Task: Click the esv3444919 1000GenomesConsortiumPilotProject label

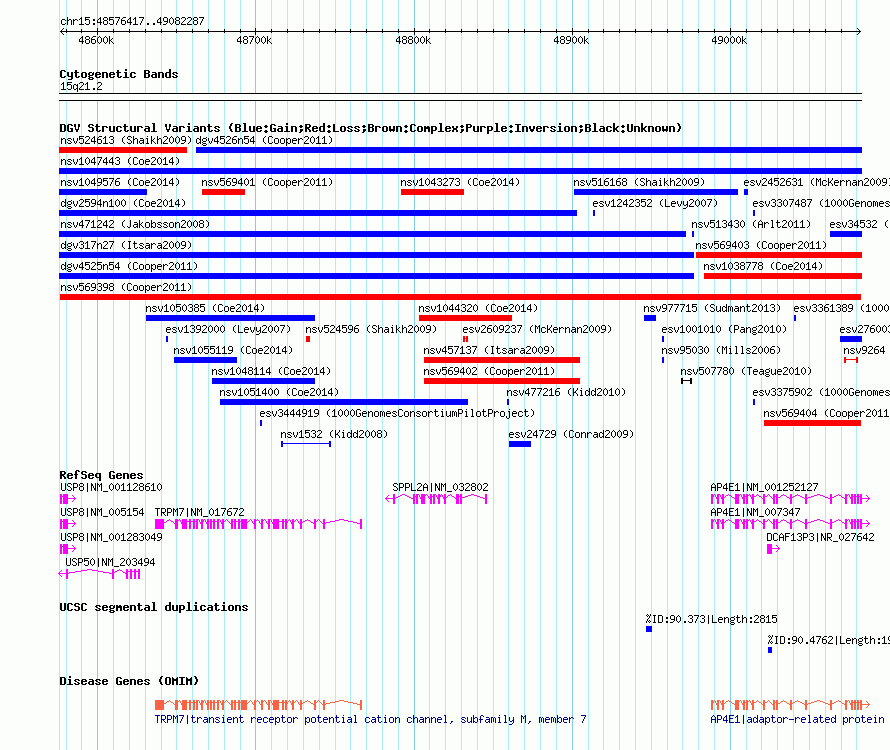Action: click(x=397, y=413)
